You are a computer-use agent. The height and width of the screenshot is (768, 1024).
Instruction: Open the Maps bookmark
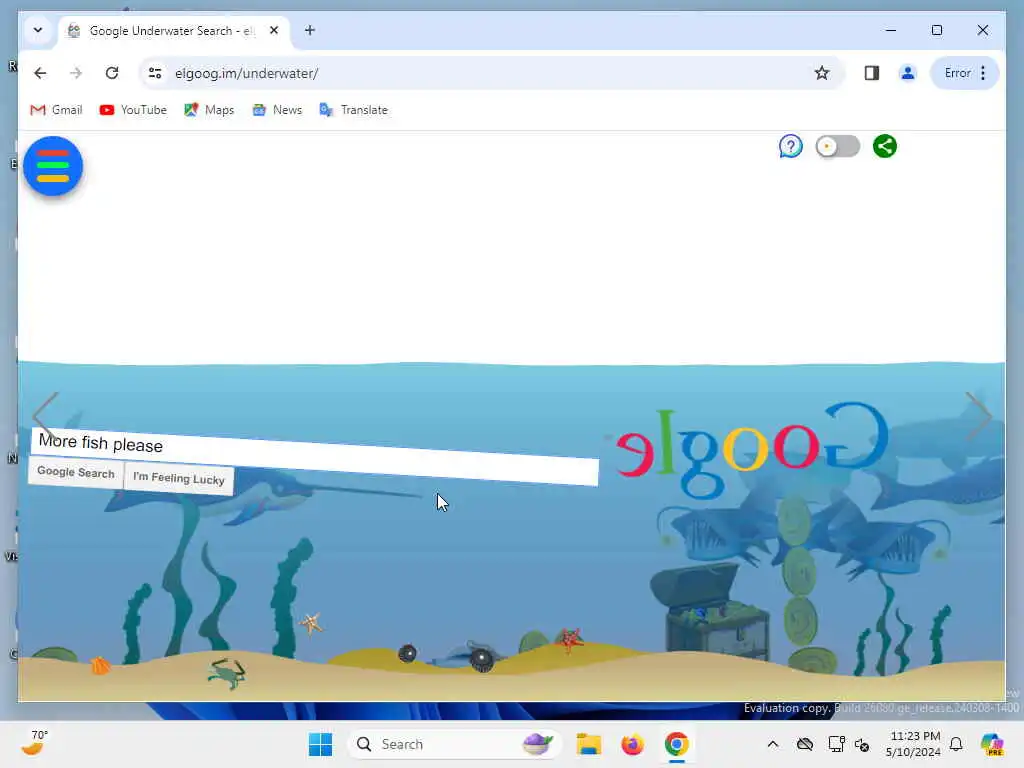click(x=209, y=110)
